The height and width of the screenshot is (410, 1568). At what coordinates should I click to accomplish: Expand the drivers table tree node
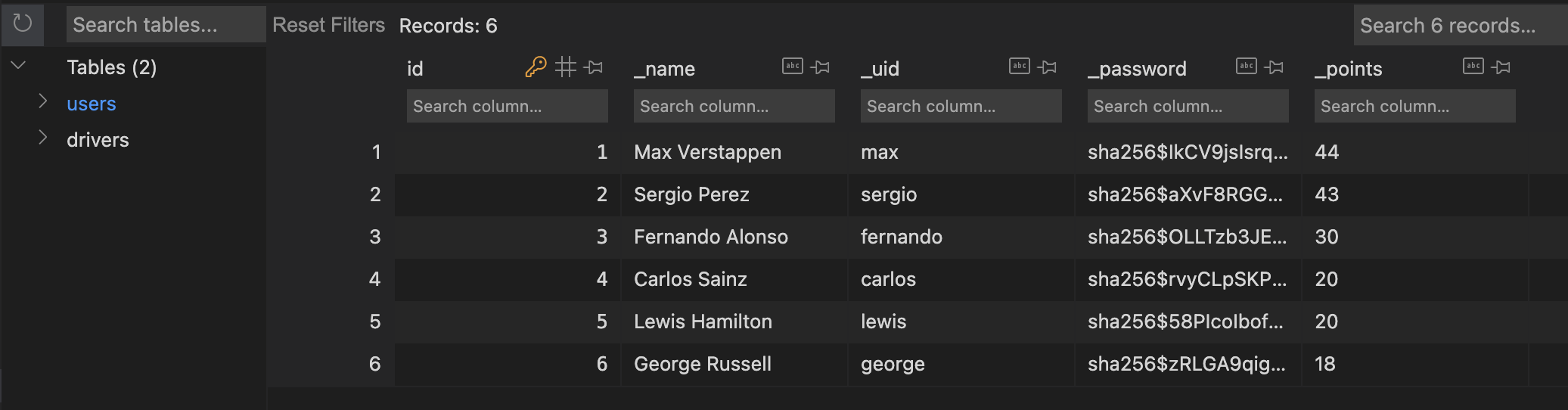coord(43,138)
